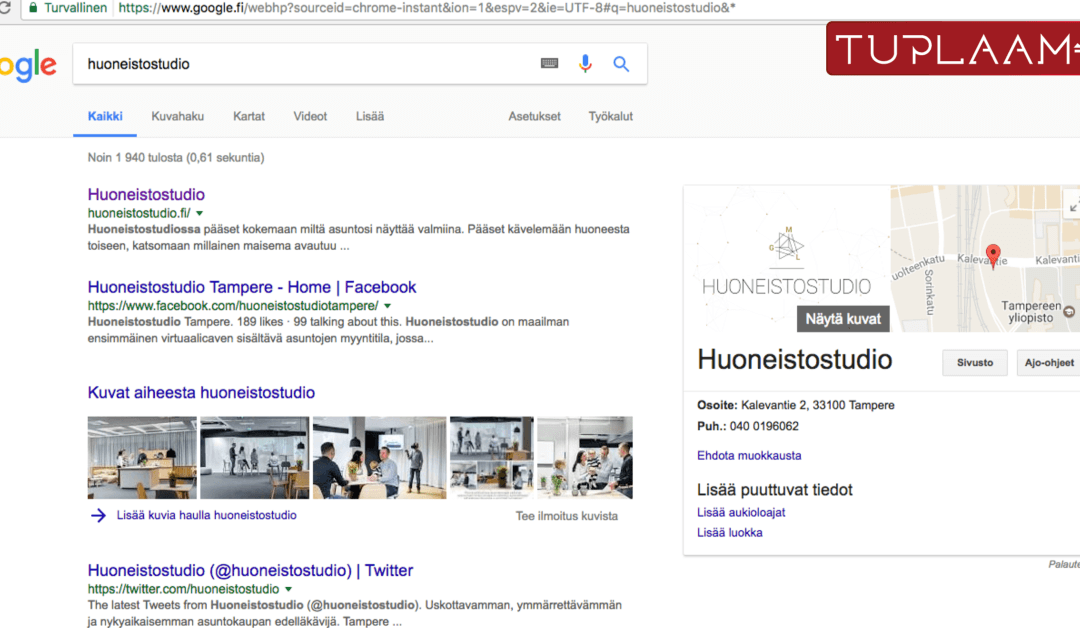
Task: Click the Google logo
Action: coord(28,66)
